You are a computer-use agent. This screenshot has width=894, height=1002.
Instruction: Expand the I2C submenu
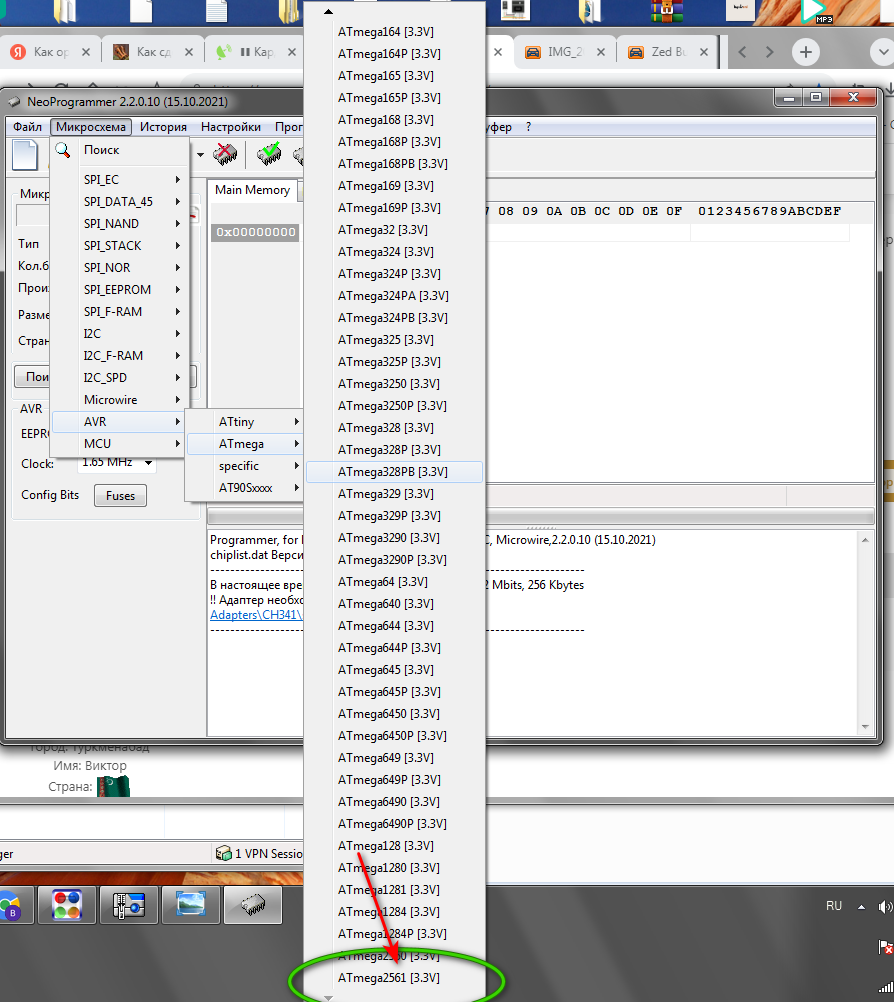pos(178,334)
